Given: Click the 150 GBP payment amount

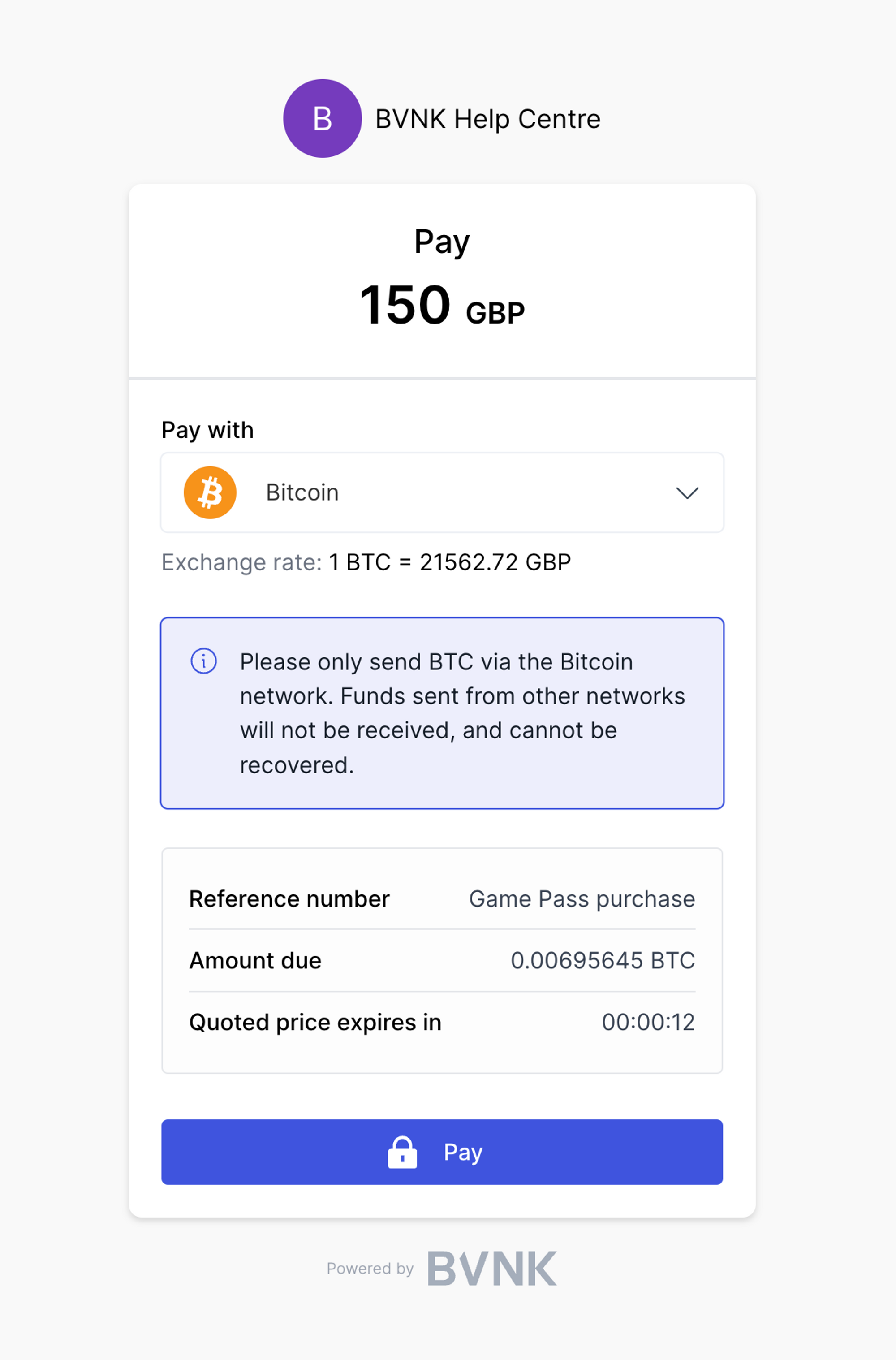Looking at the screenshot, I should (x=442, y=305).
